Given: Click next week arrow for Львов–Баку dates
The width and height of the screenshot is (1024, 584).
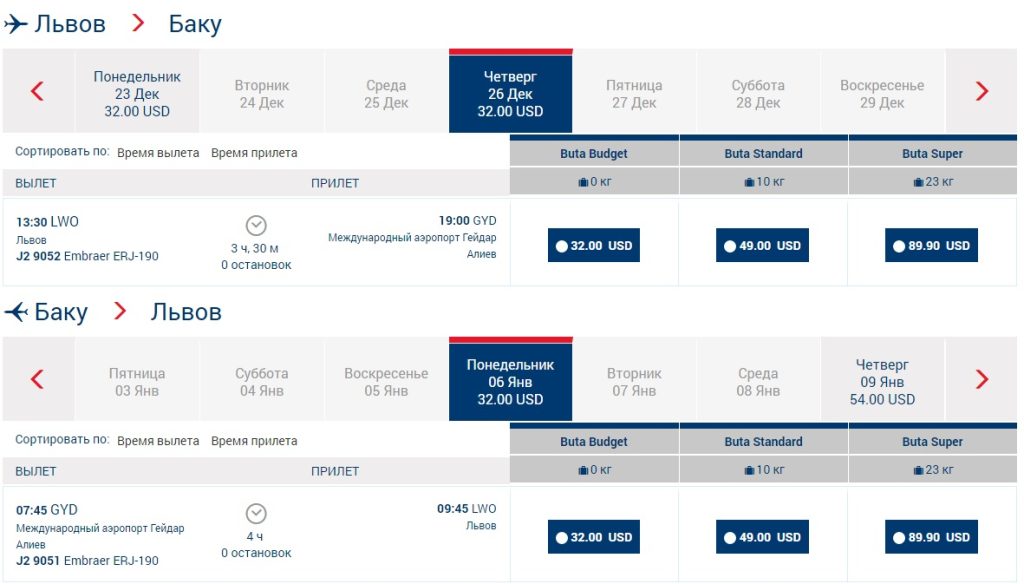Looking at the screenshot, I should pyautogui.click(x=981, y=91).
